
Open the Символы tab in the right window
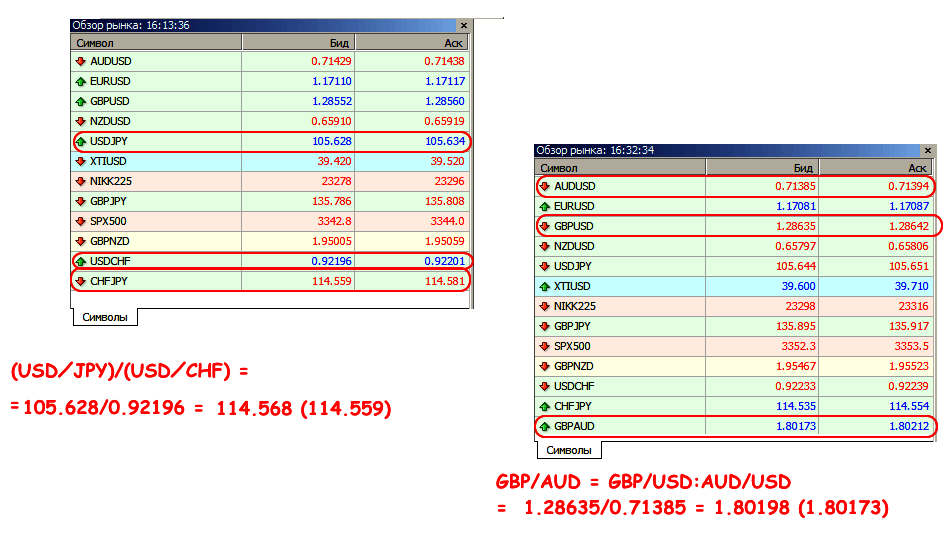[568, 451]
